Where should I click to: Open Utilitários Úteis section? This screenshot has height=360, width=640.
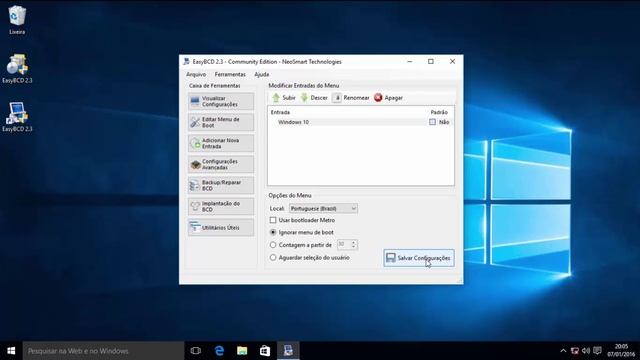(221, 228)
